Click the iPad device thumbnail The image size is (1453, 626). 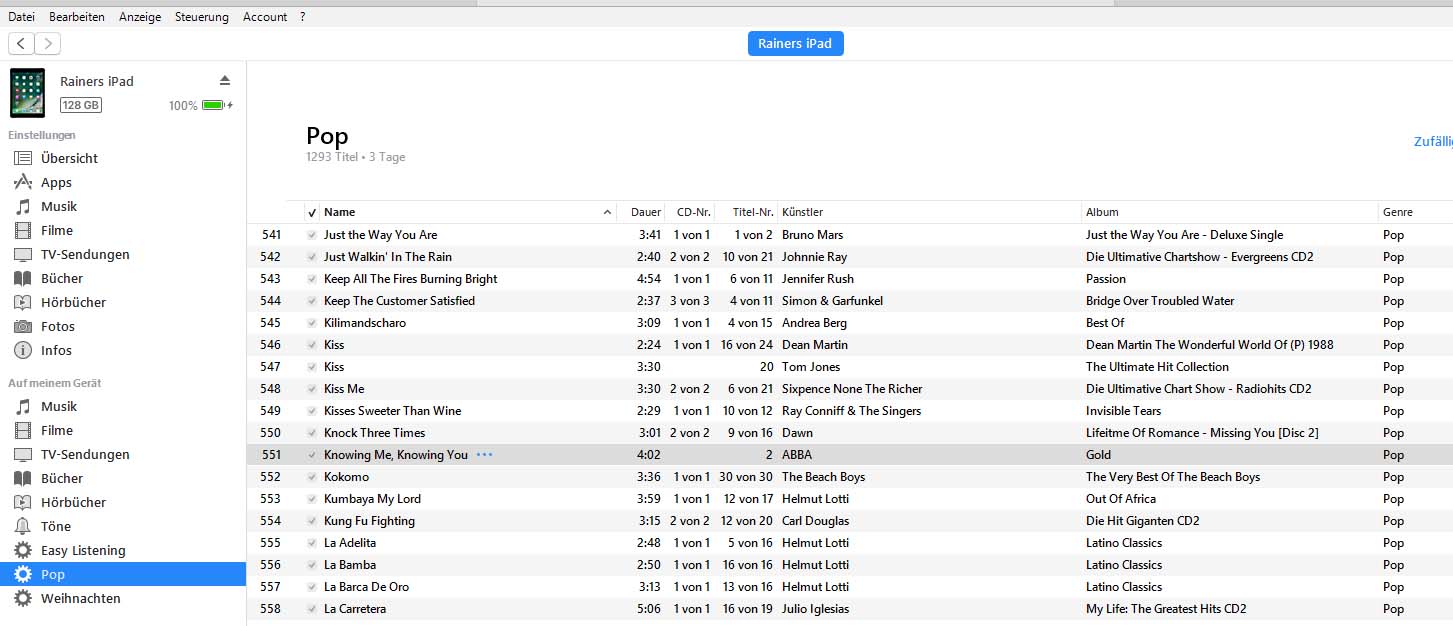[28, 93]
